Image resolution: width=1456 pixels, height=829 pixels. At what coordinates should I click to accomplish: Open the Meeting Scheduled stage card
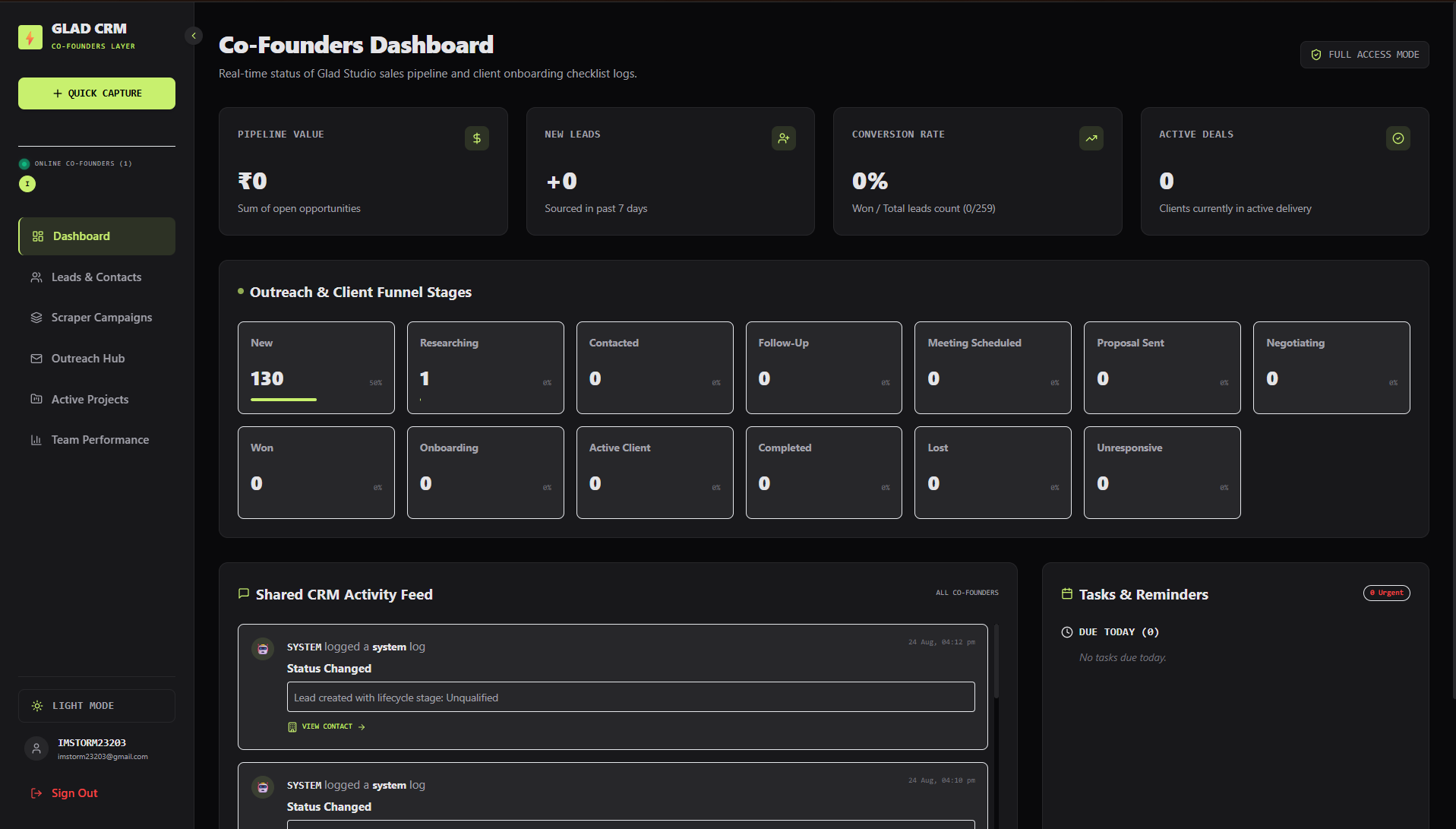point(993,368)
